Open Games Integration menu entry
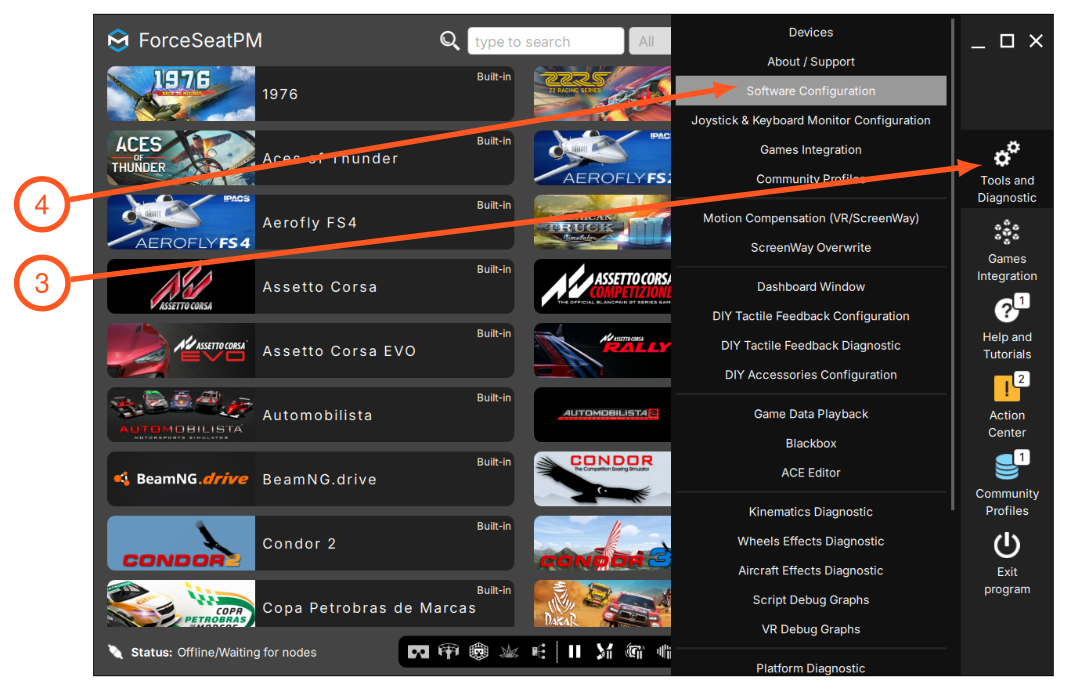Screen dimensions: 1068x691 811,149
